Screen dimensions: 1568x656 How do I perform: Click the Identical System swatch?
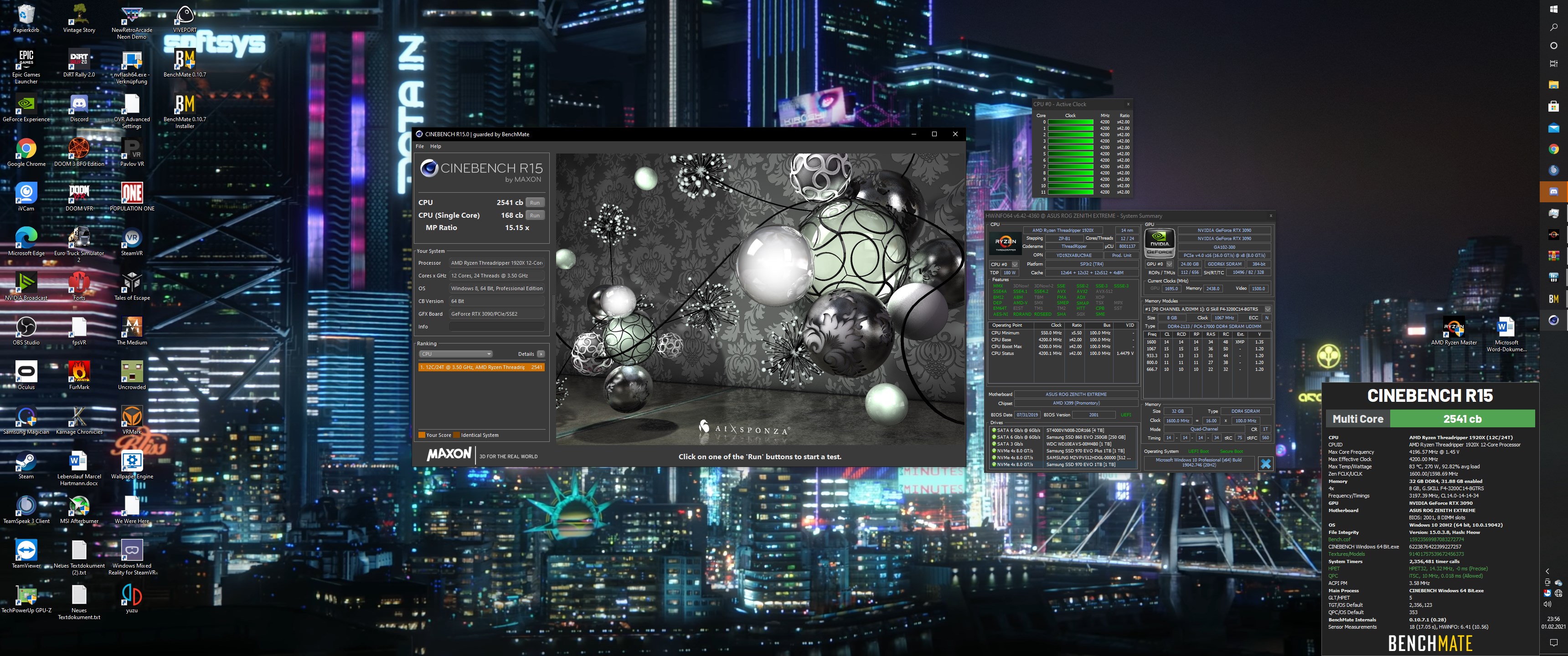pos(457,435)
